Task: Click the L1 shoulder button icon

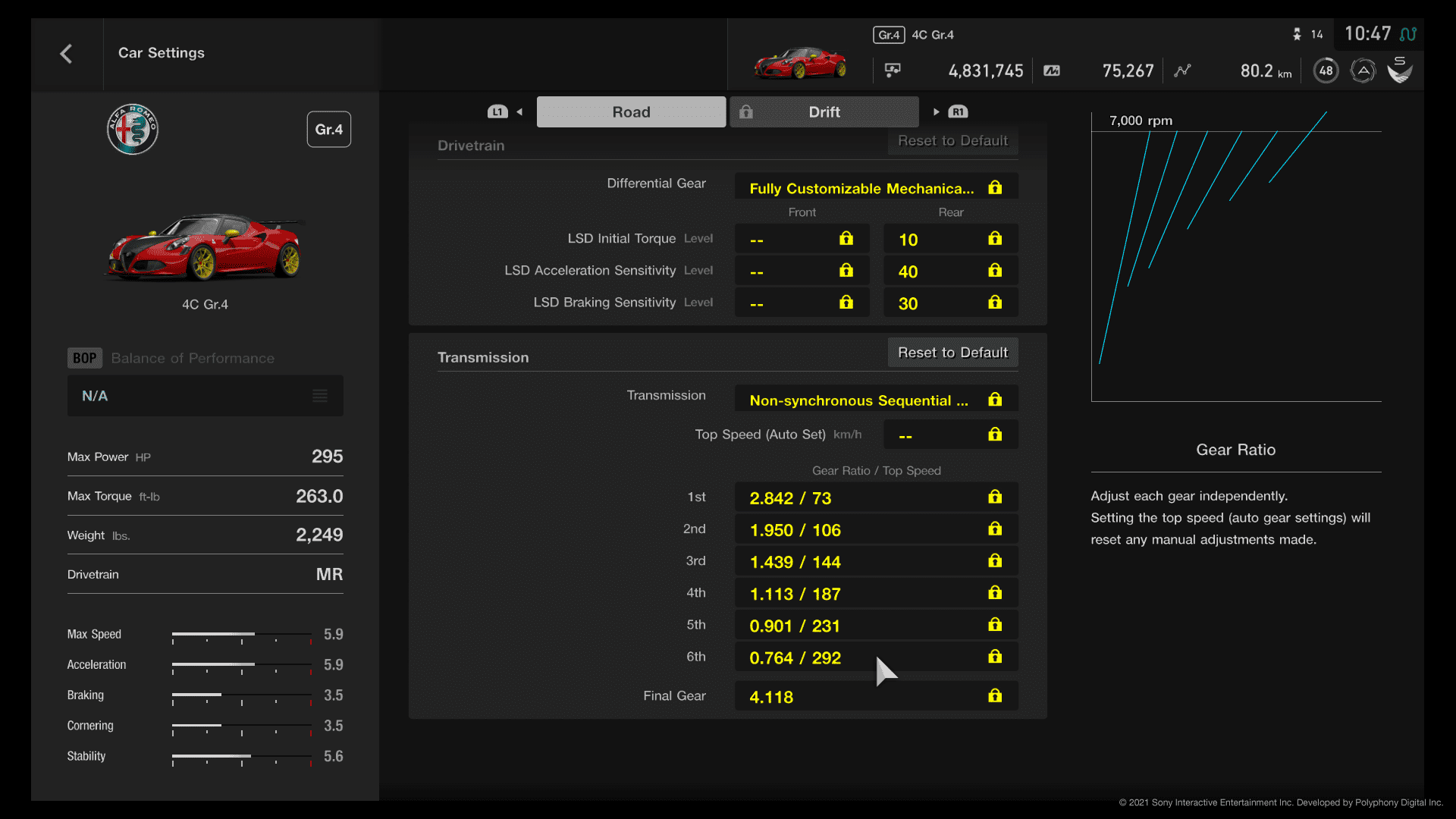Action: pyautogui.click(x=497, y=111)
